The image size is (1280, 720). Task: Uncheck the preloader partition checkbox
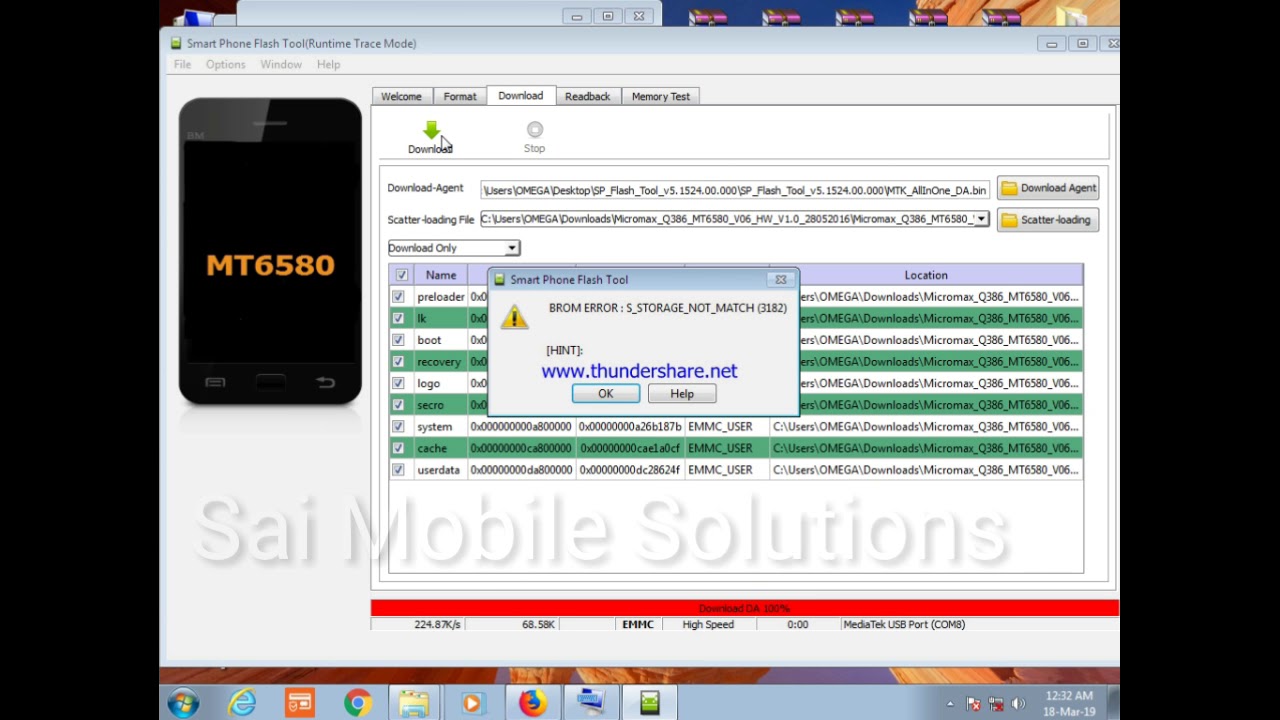click(398, 297)
